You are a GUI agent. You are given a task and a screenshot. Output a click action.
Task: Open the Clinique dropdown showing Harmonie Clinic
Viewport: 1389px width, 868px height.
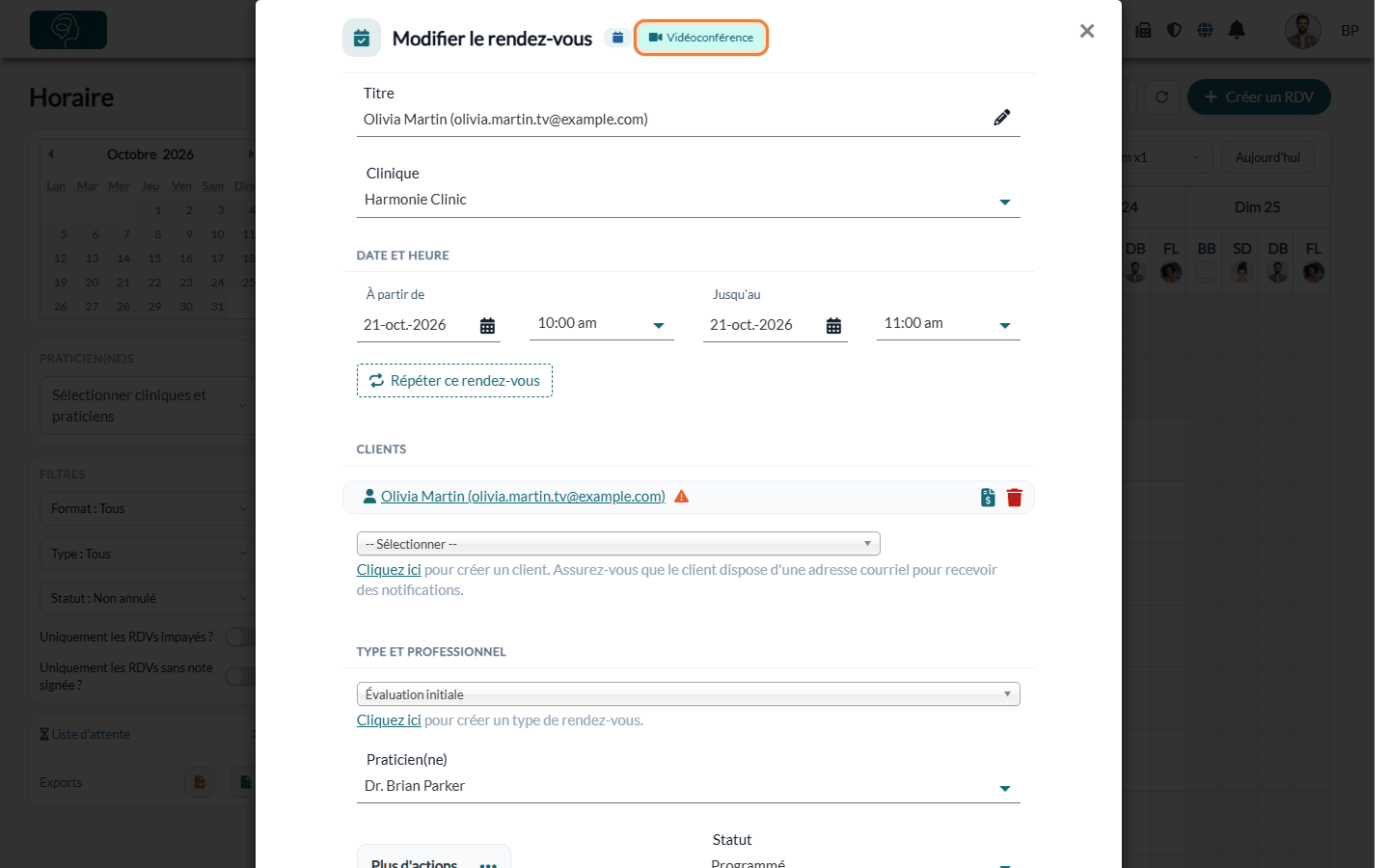pos(689,200)
